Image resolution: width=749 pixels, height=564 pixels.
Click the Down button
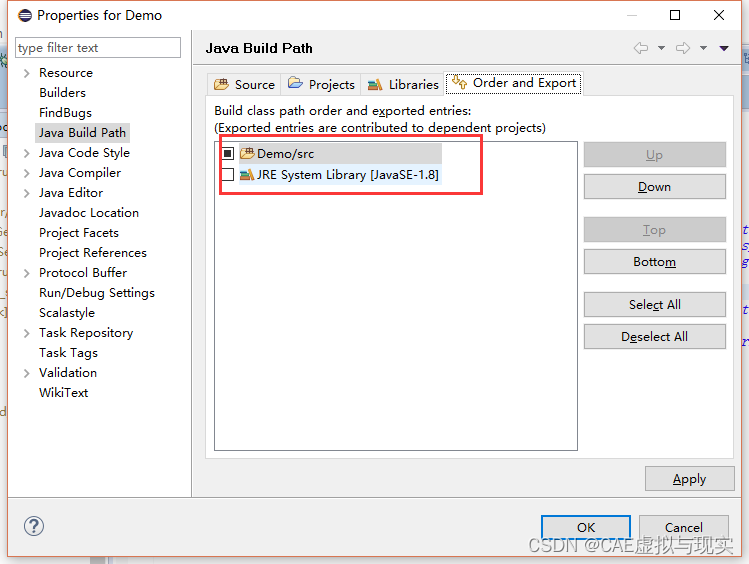click(x=654, y=187)
